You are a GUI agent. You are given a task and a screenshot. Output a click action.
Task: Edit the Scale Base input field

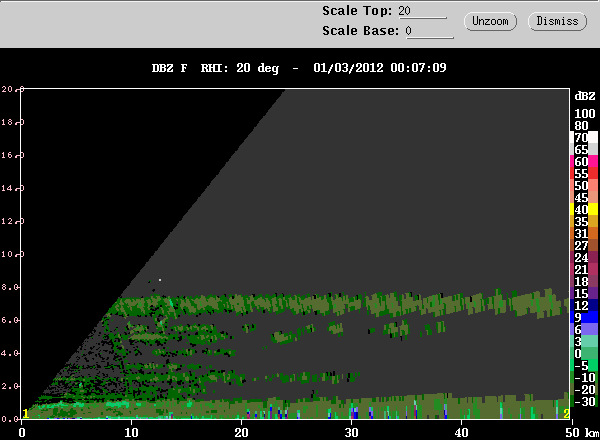point(430,31)
